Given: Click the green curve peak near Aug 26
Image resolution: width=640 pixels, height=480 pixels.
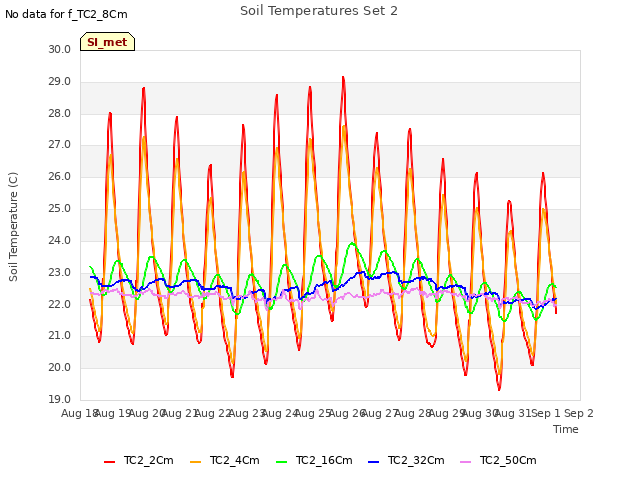Looking at the screenshot, I should 352,243.
